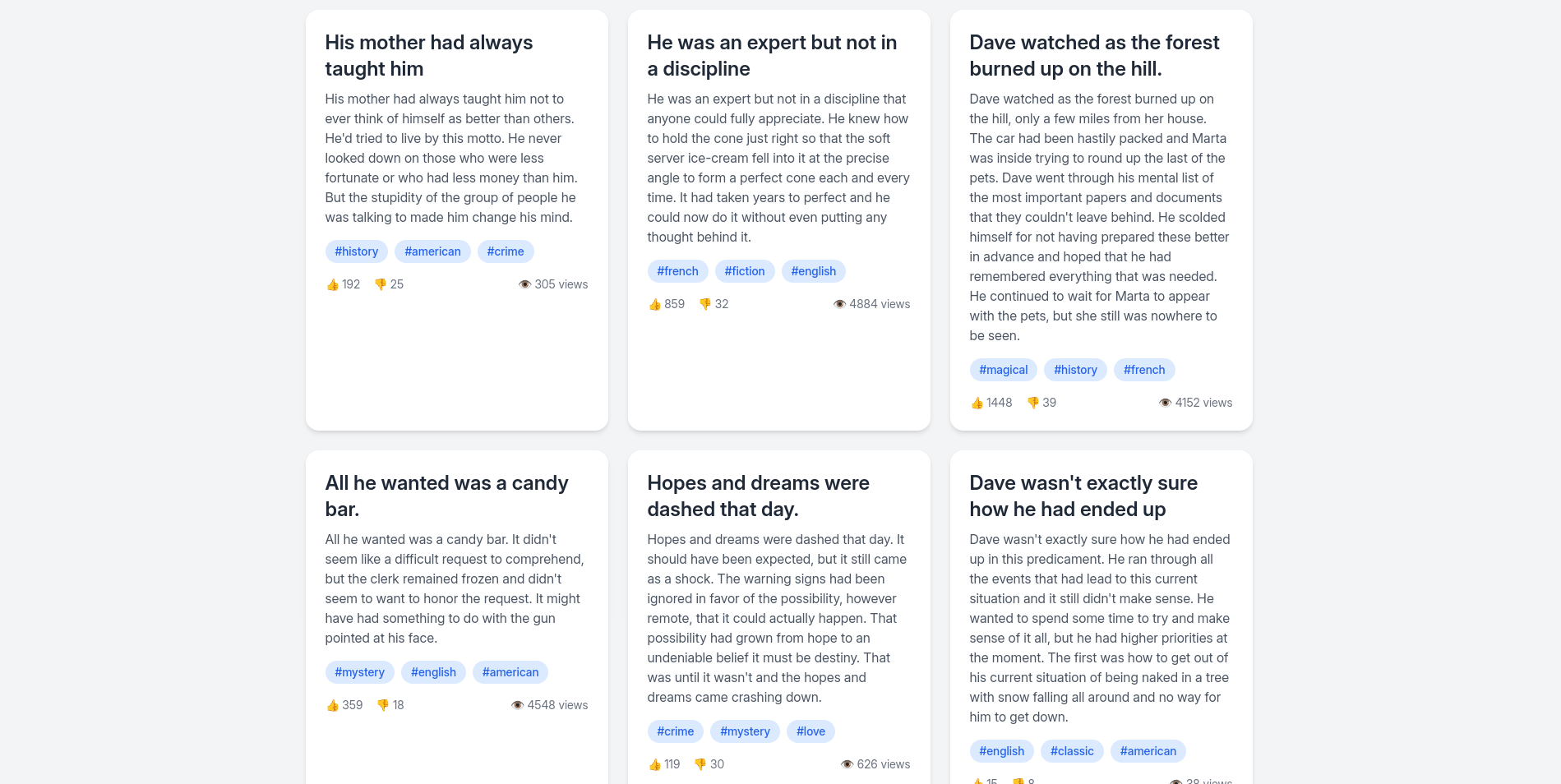
Task: Click thumbs-up icon with 859 likes
Action: click(654, 304)
